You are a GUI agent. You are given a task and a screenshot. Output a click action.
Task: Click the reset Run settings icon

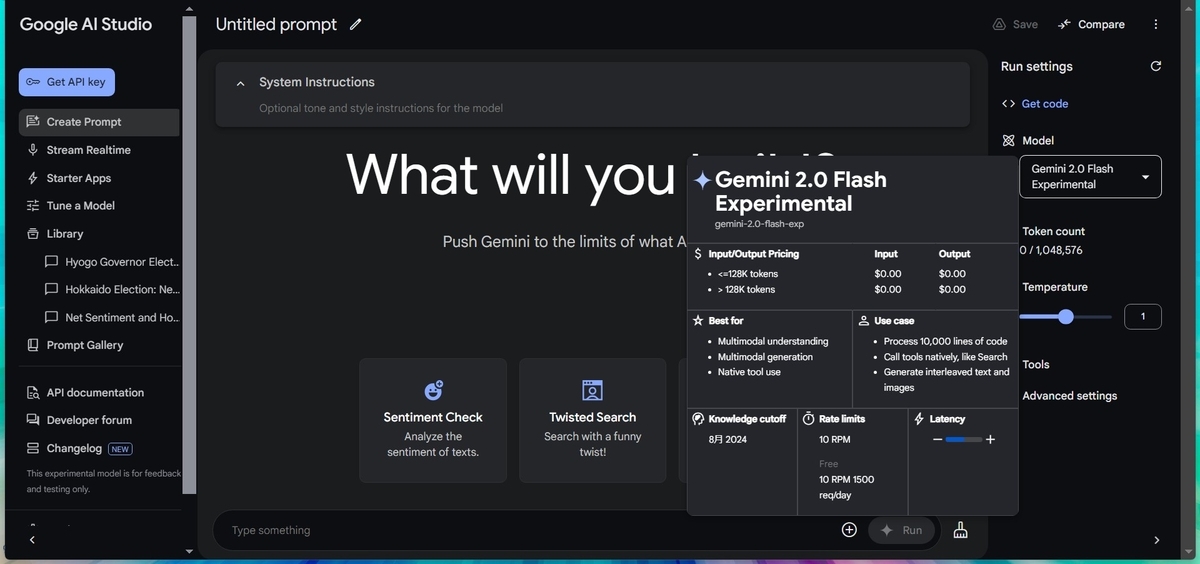tap(1156, 66)
